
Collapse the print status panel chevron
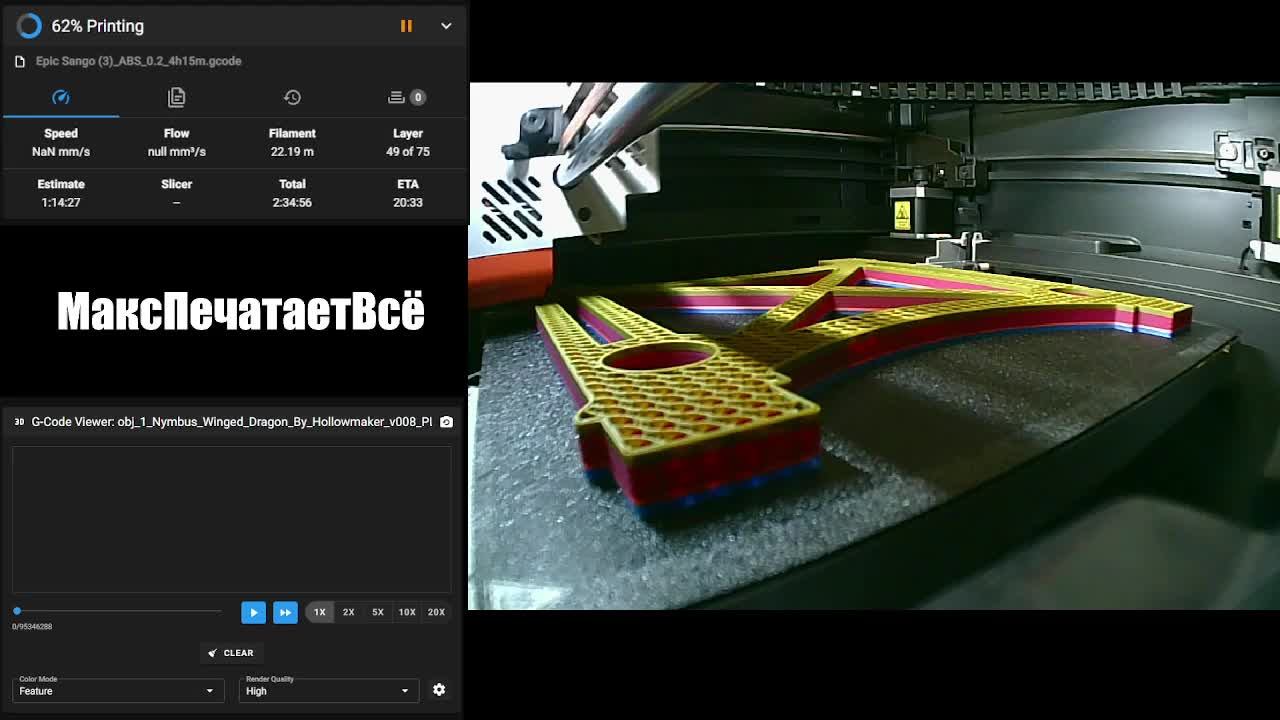[446, 26]
